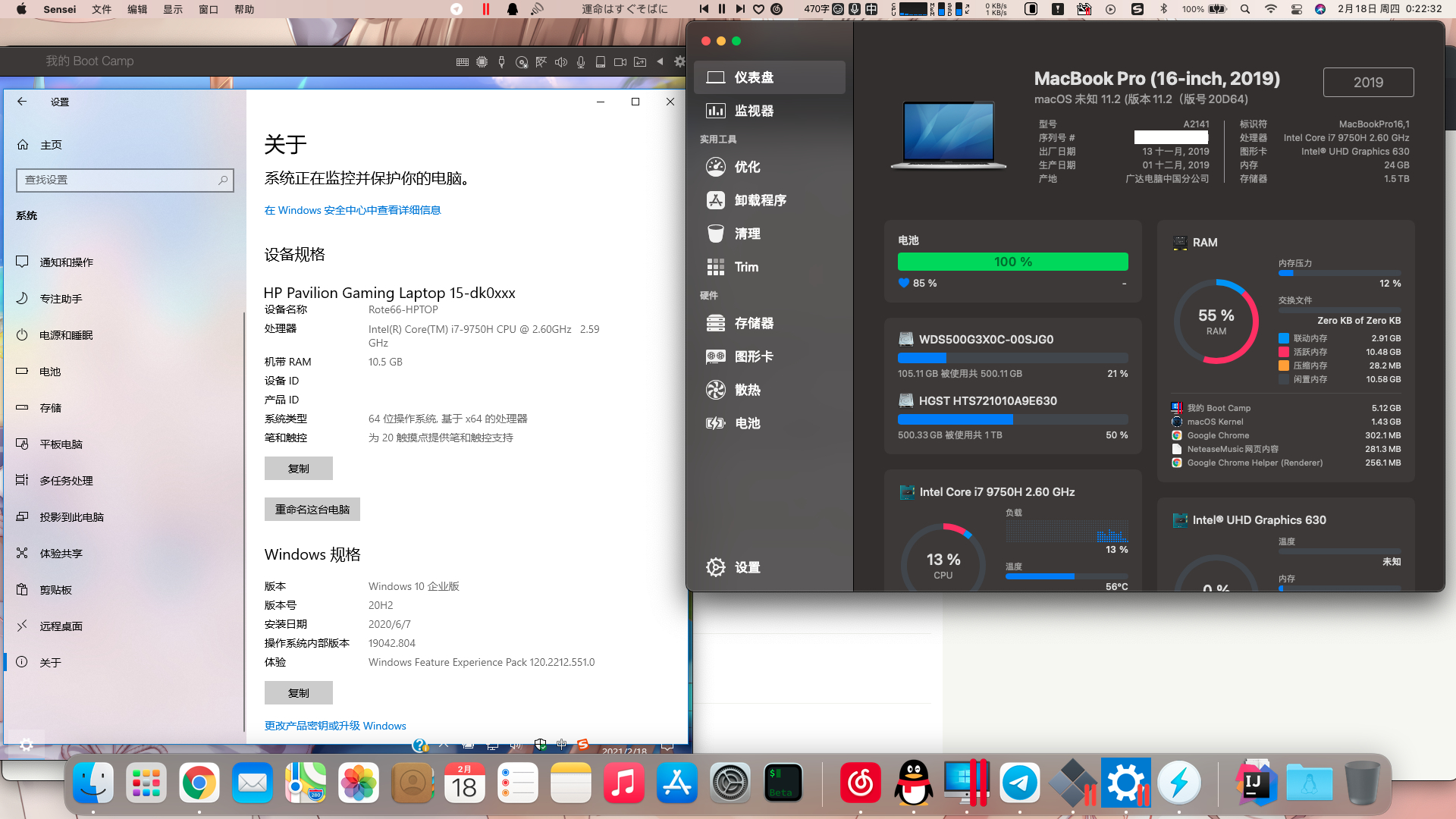Open 主页 home in Windows Settings
Viewport: 1456px width, 819px height.
pos(123,145)
